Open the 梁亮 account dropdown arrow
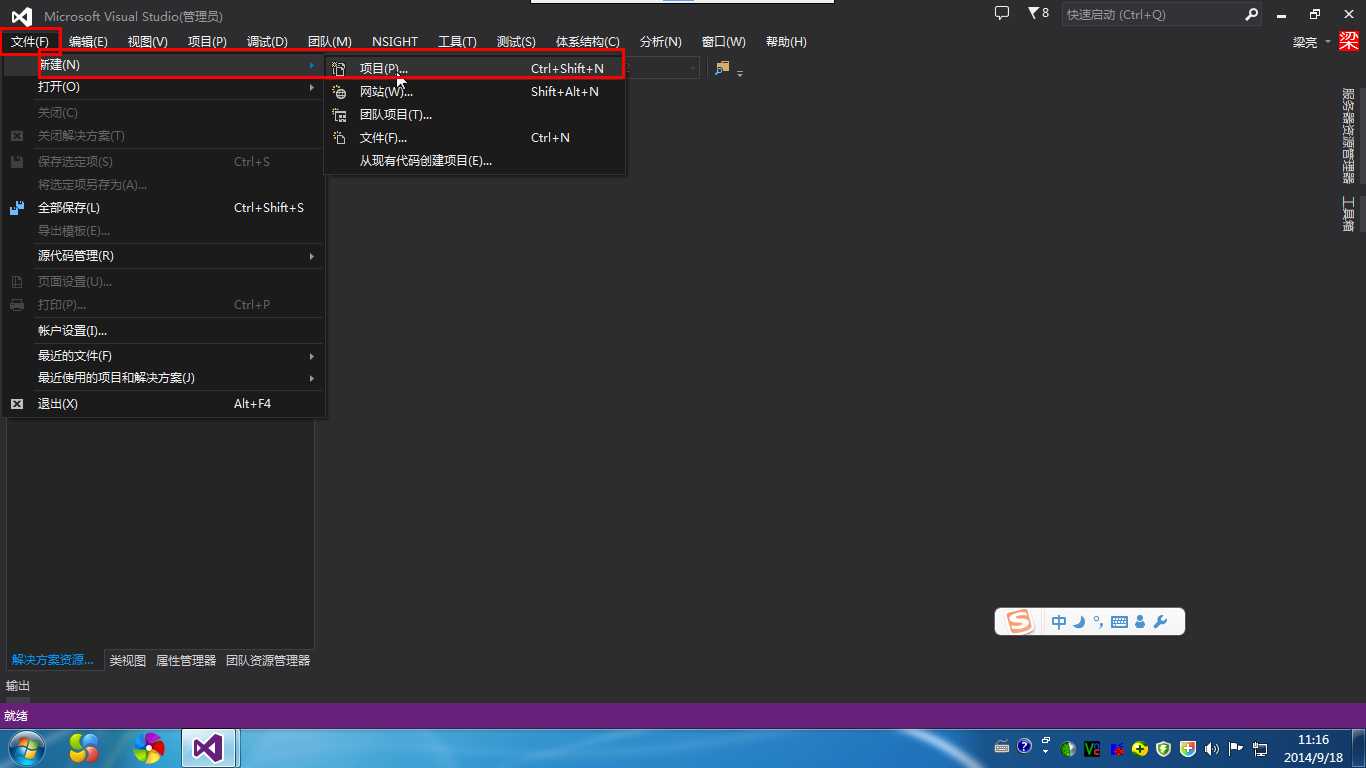 [1327, 42]
